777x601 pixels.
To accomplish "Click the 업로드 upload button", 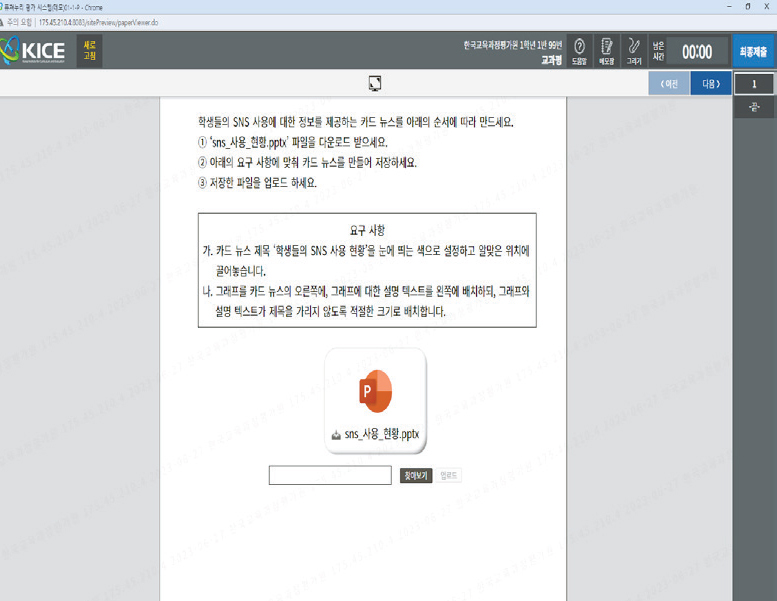I will tap(448, 476).
